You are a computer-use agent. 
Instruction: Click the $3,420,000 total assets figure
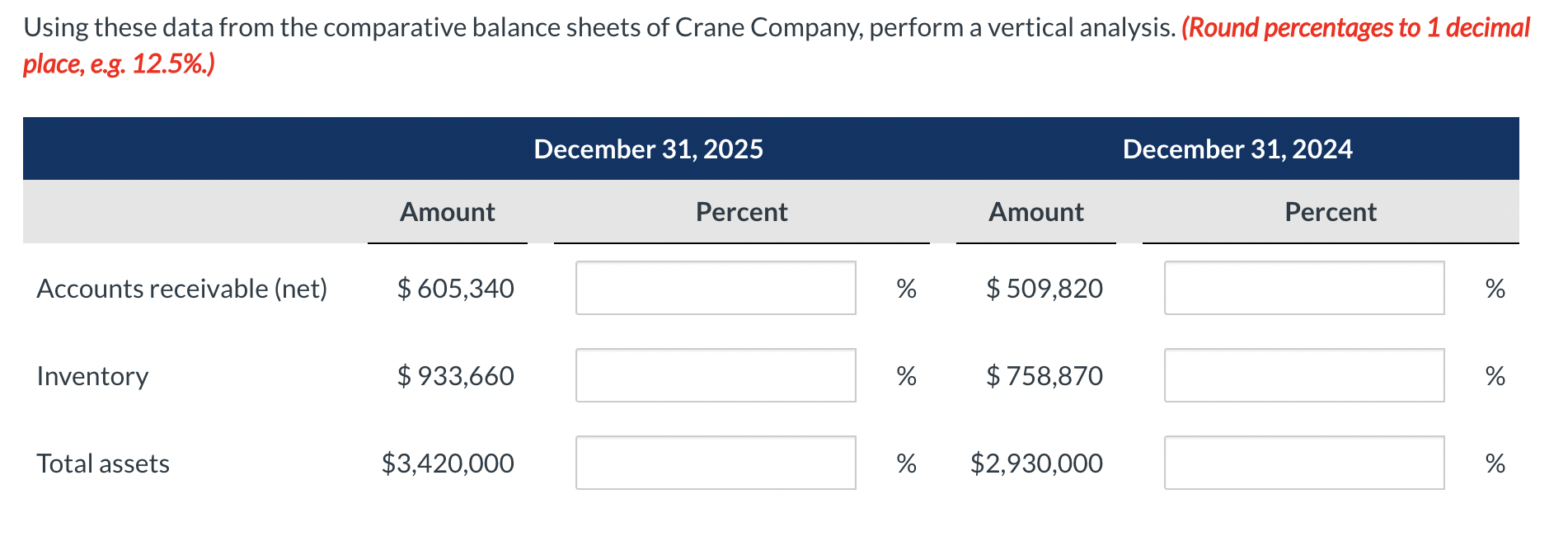(x=447, y=464)
